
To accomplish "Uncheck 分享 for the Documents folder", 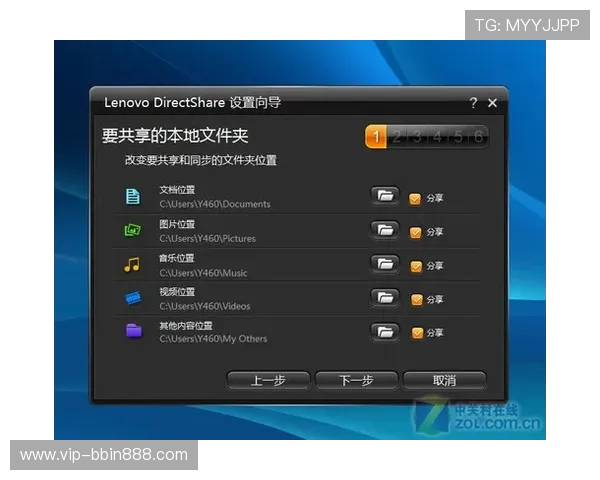I will click(415, 199).
